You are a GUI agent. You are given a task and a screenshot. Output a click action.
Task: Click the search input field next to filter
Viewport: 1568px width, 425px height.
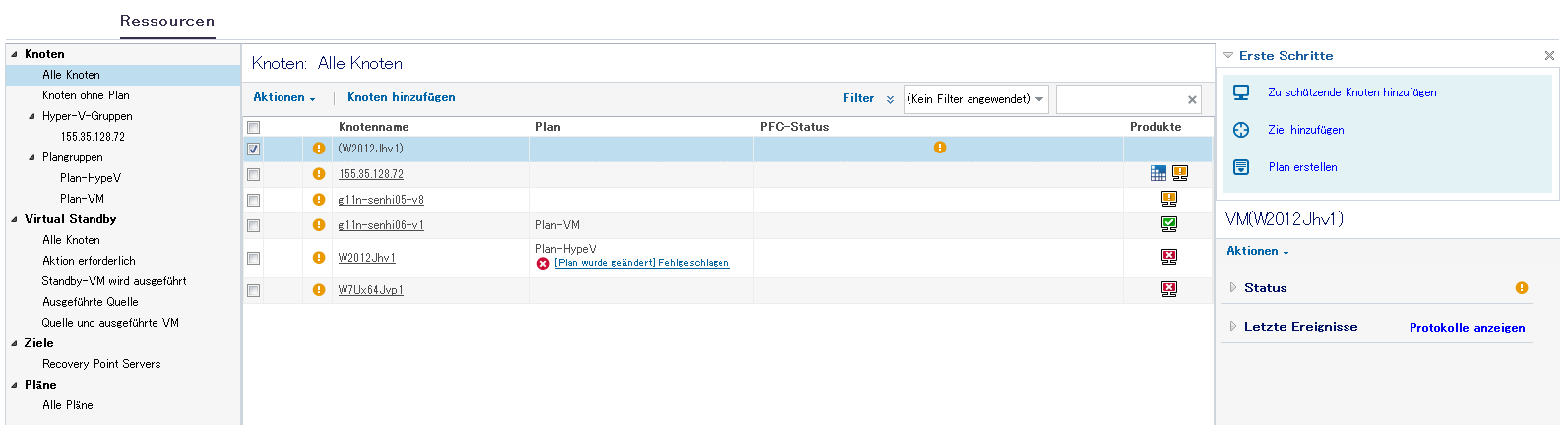click(x=1120, y=99)
